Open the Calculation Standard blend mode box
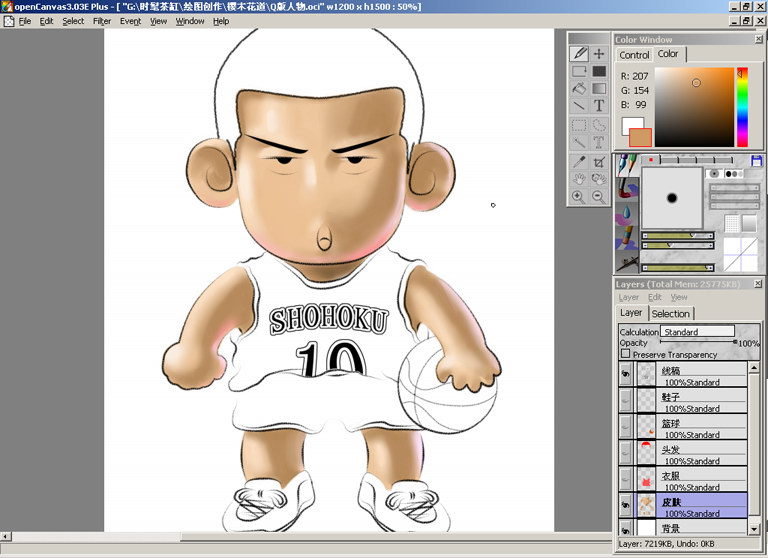The image size is (768, 558). coord(697,331)
